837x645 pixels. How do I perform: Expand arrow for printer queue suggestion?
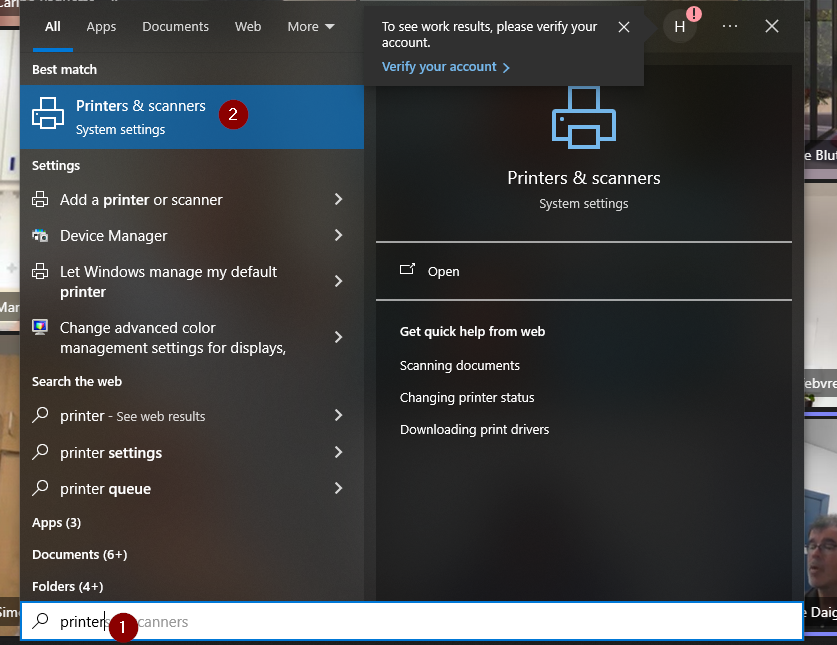tap(338, 488)
